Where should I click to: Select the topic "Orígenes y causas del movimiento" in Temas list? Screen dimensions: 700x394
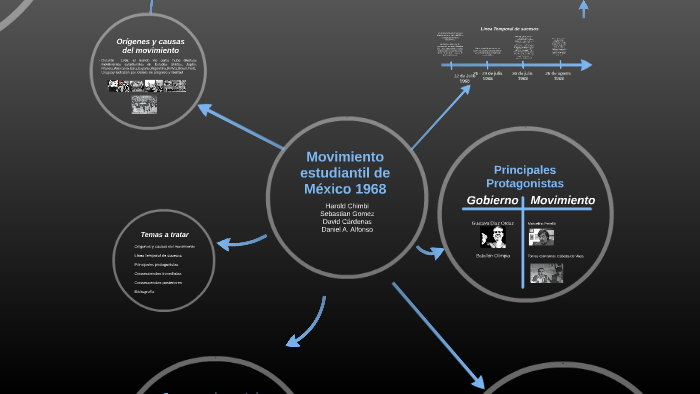tap(164, 246)
